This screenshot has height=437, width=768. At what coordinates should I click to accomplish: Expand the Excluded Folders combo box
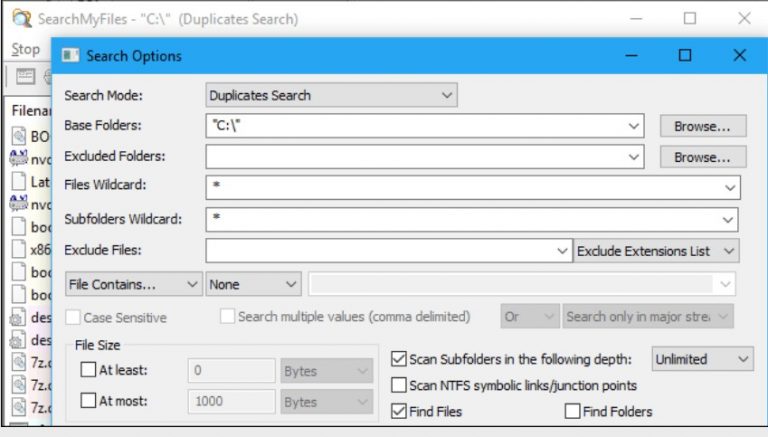click(x=633, y=157)
